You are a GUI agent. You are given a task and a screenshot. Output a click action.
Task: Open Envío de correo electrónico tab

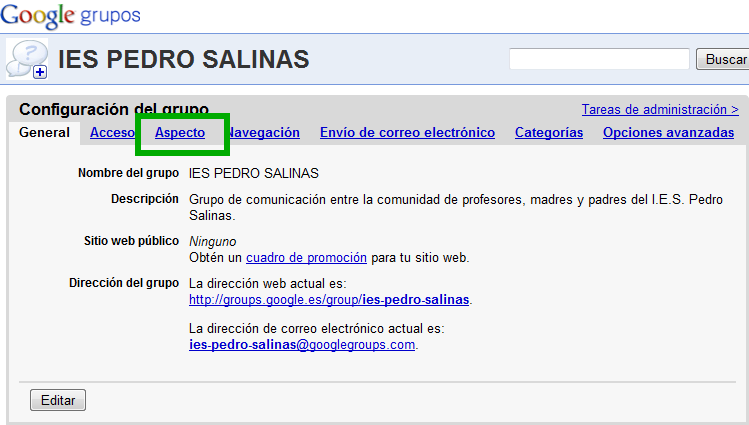pos(407,133)
